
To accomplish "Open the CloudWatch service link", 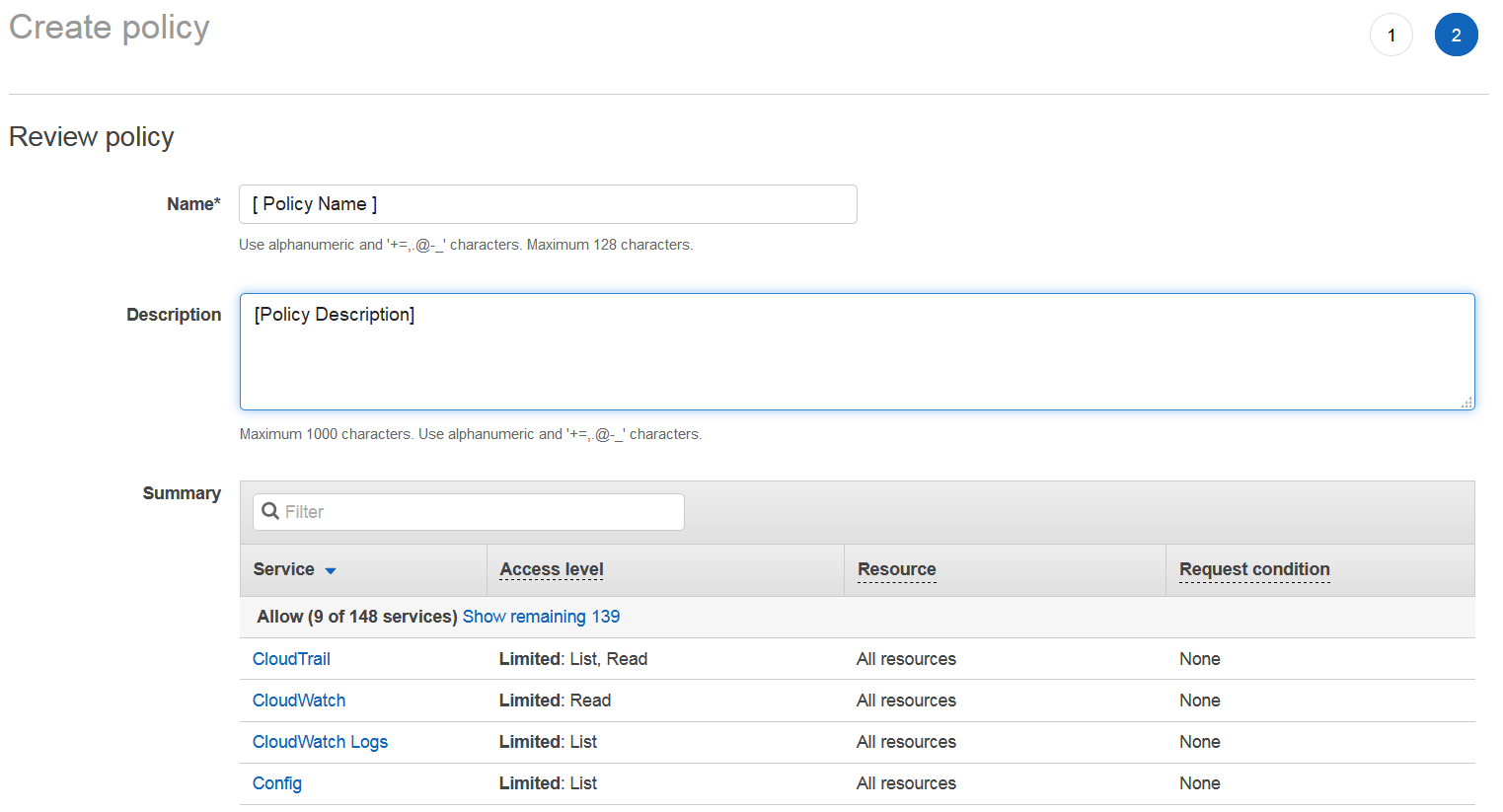I will click(299, 701).
